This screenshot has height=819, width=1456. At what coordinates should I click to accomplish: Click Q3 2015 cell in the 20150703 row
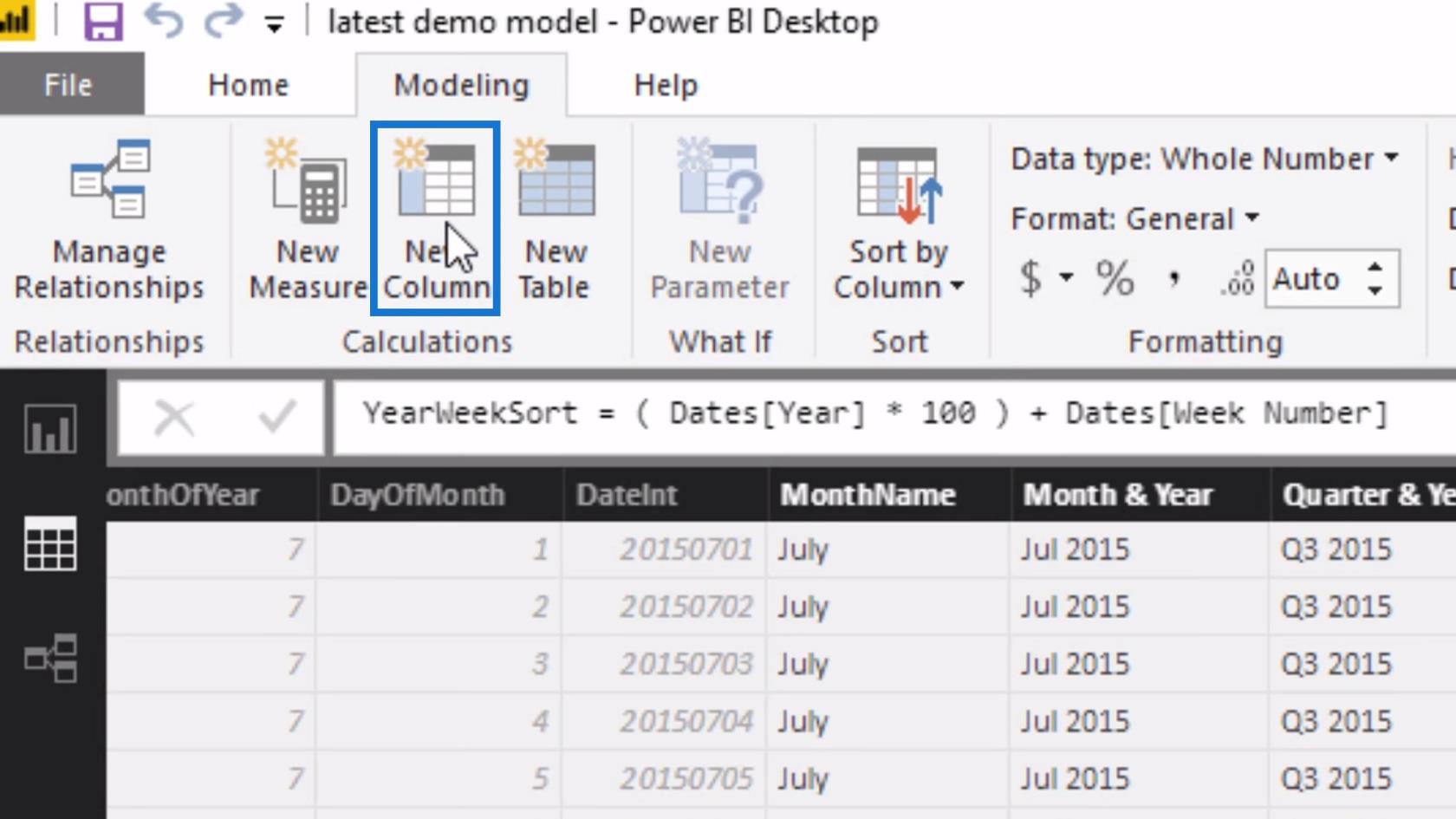(x=1363, y=664)
